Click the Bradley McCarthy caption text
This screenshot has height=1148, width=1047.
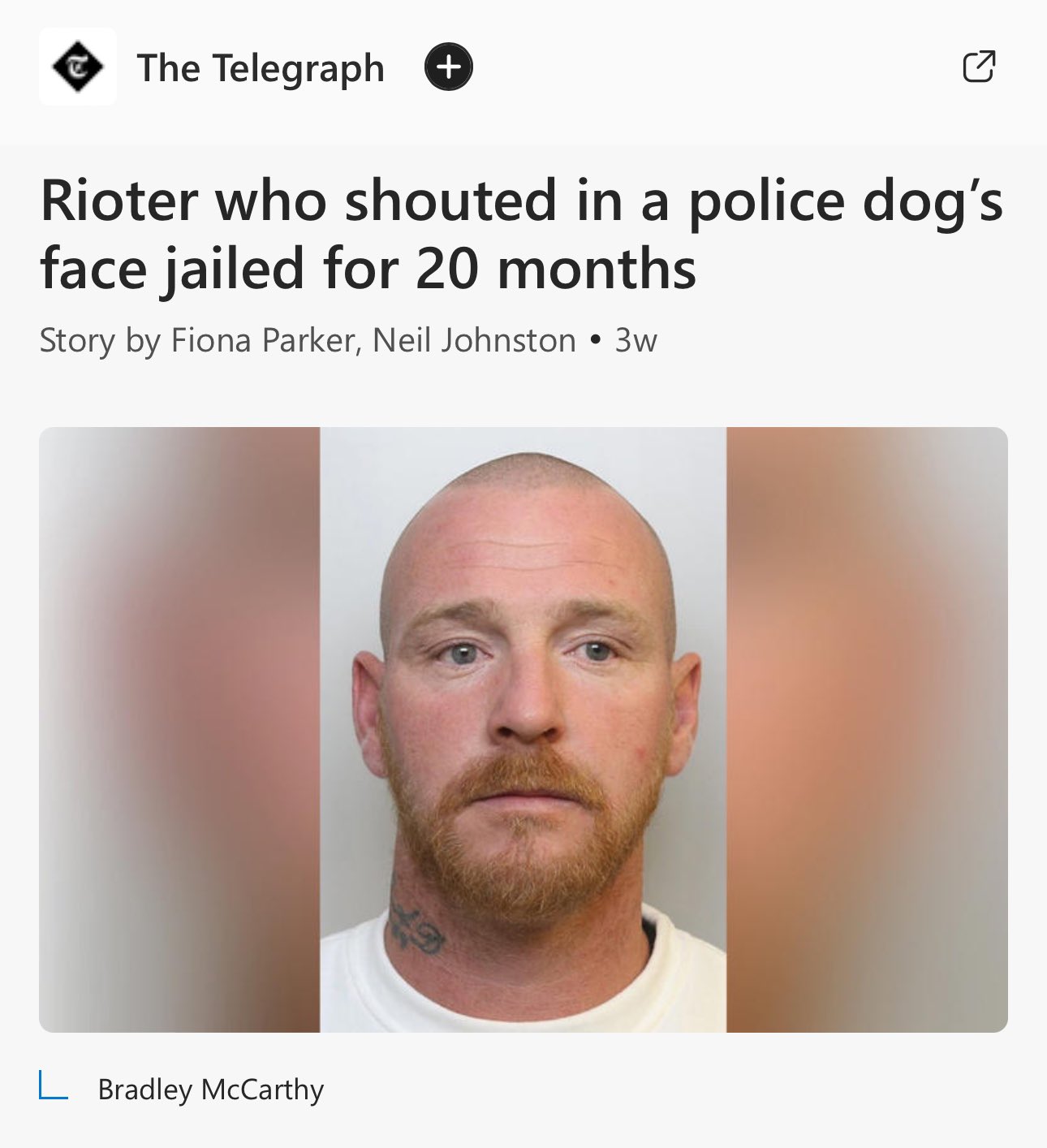point(210,1089)
